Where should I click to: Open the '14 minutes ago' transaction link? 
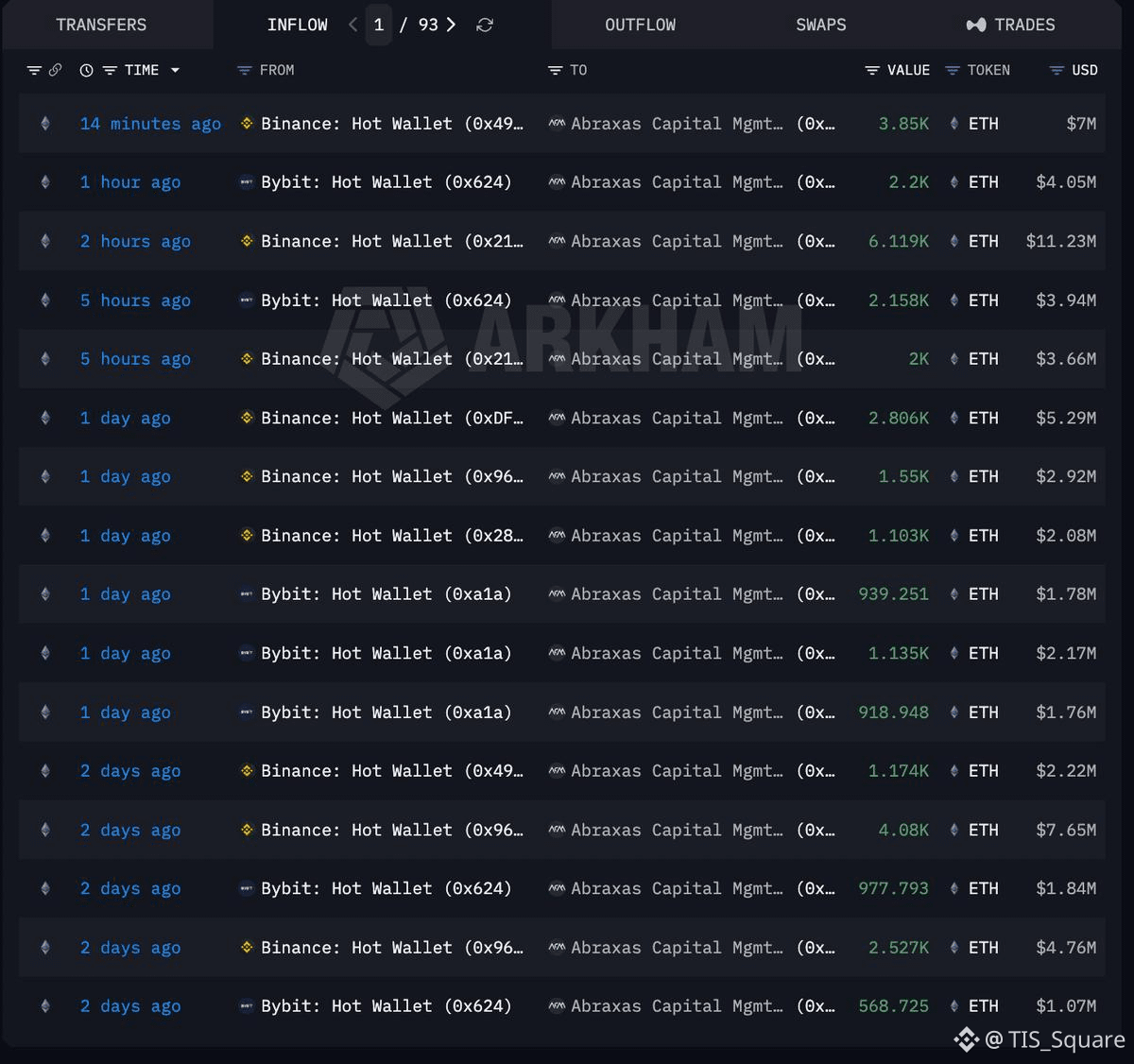[150, 124]
